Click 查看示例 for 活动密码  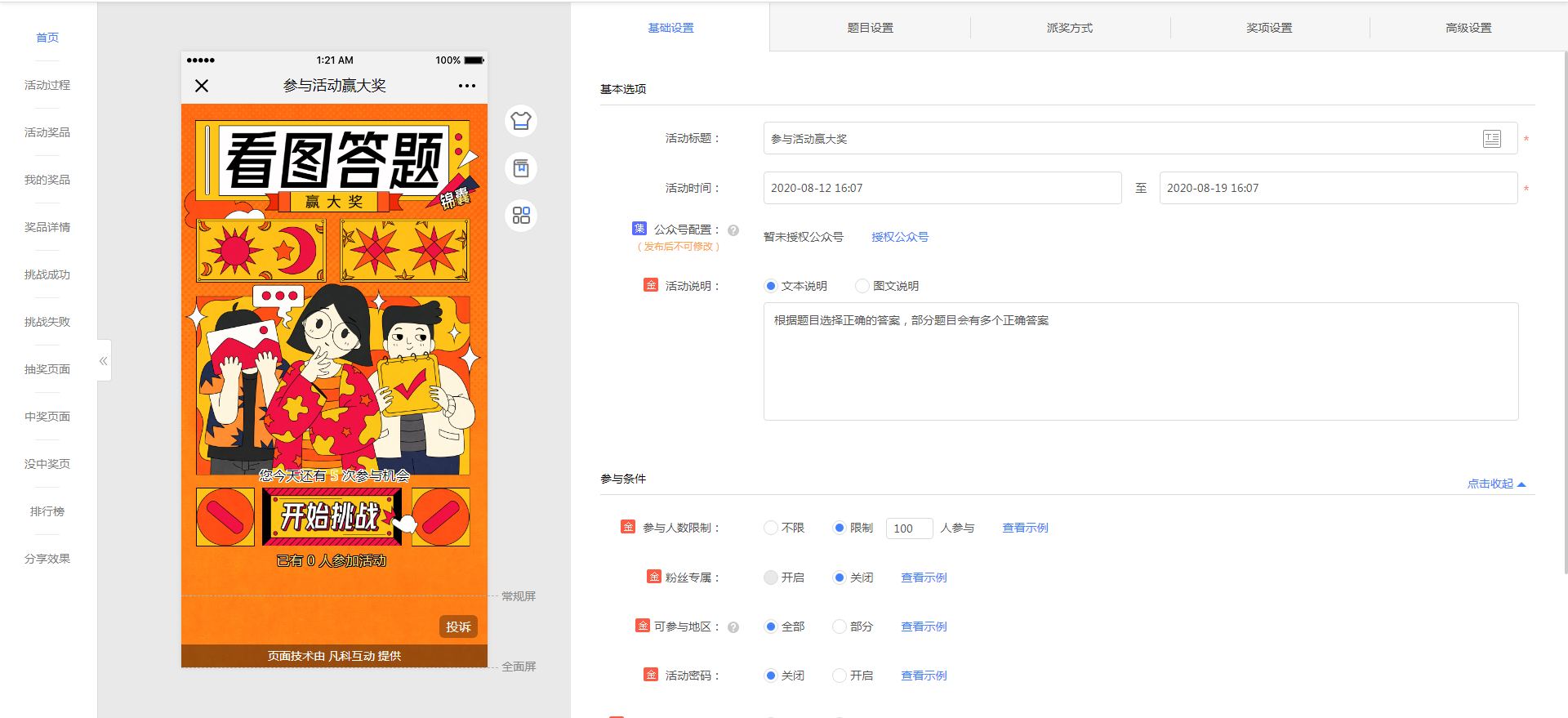[924, 676]
